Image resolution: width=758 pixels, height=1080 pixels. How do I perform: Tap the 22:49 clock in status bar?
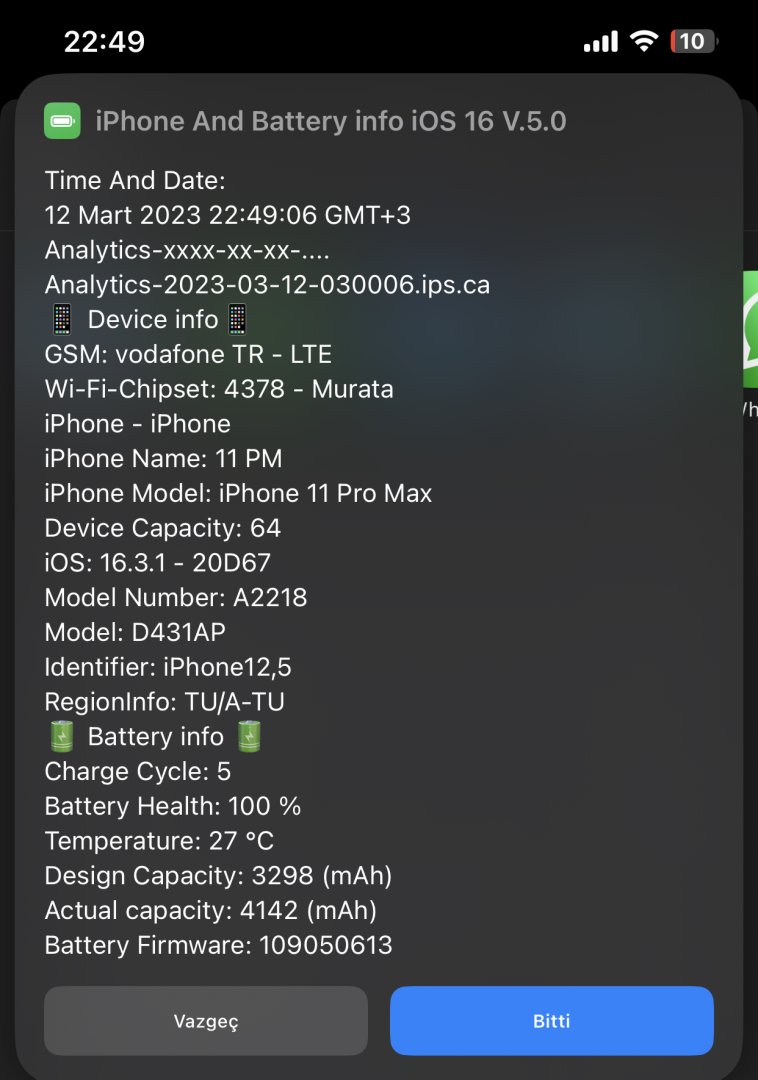point(105,42)
